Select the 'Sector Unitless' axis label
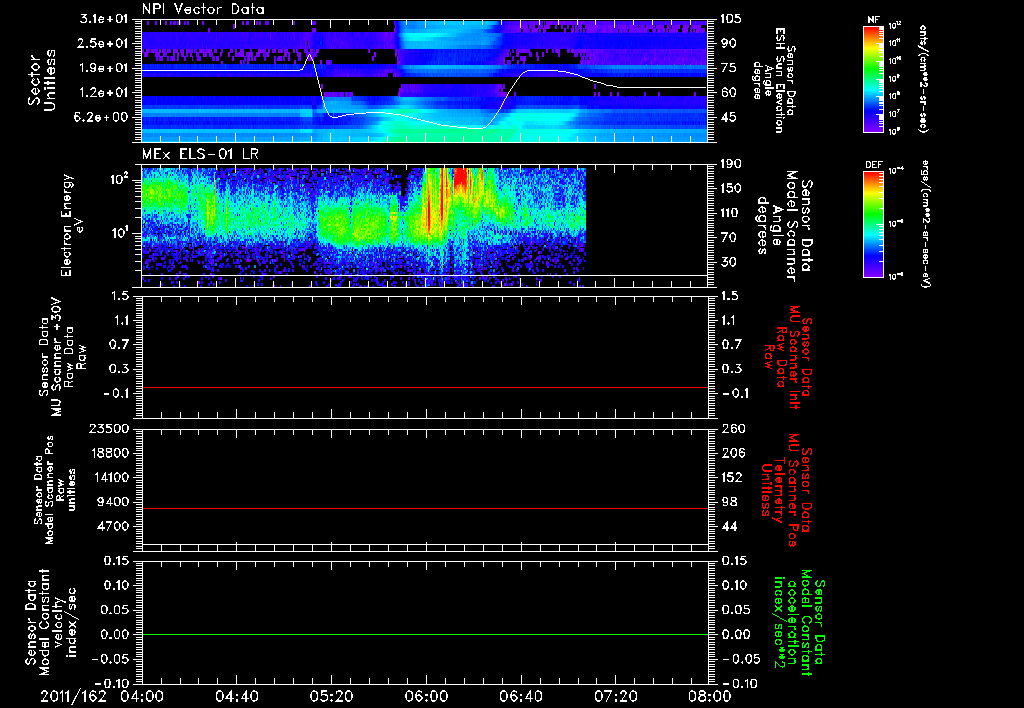 coord(42,80)
